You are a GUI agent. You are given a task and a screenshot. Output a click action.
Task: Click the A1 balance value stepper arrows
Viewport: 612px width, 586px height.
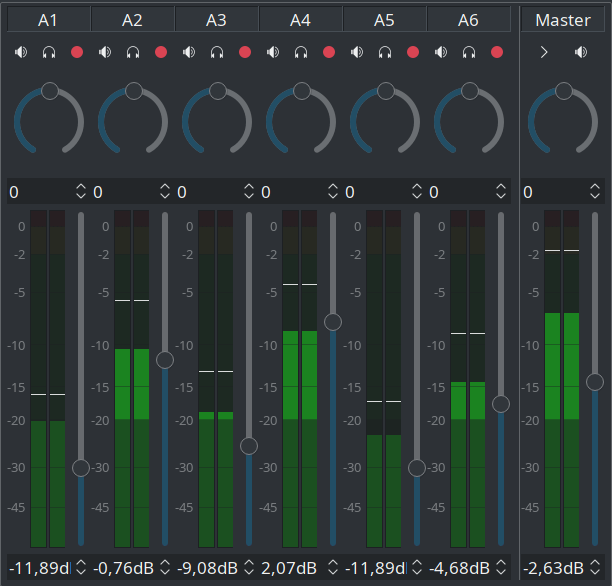pos(81,191)
